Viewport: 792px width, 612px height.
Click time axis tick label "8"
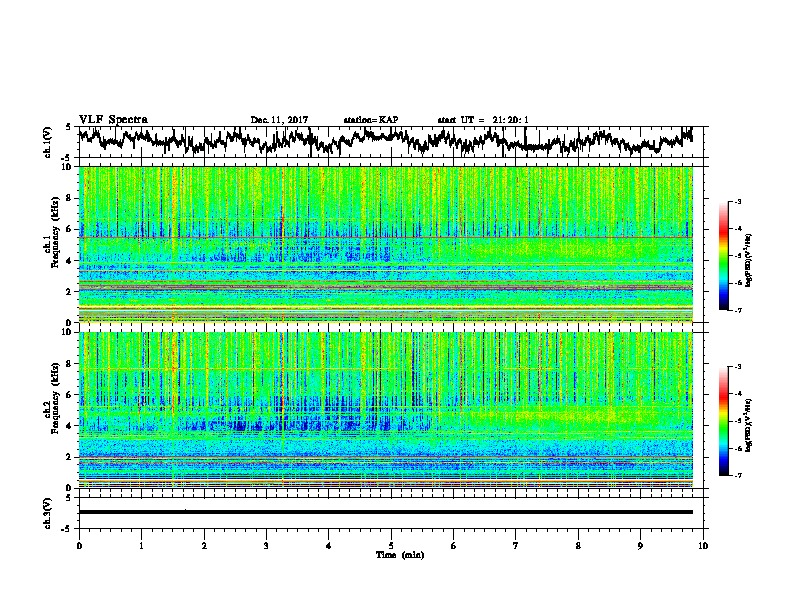click(578, 545)
